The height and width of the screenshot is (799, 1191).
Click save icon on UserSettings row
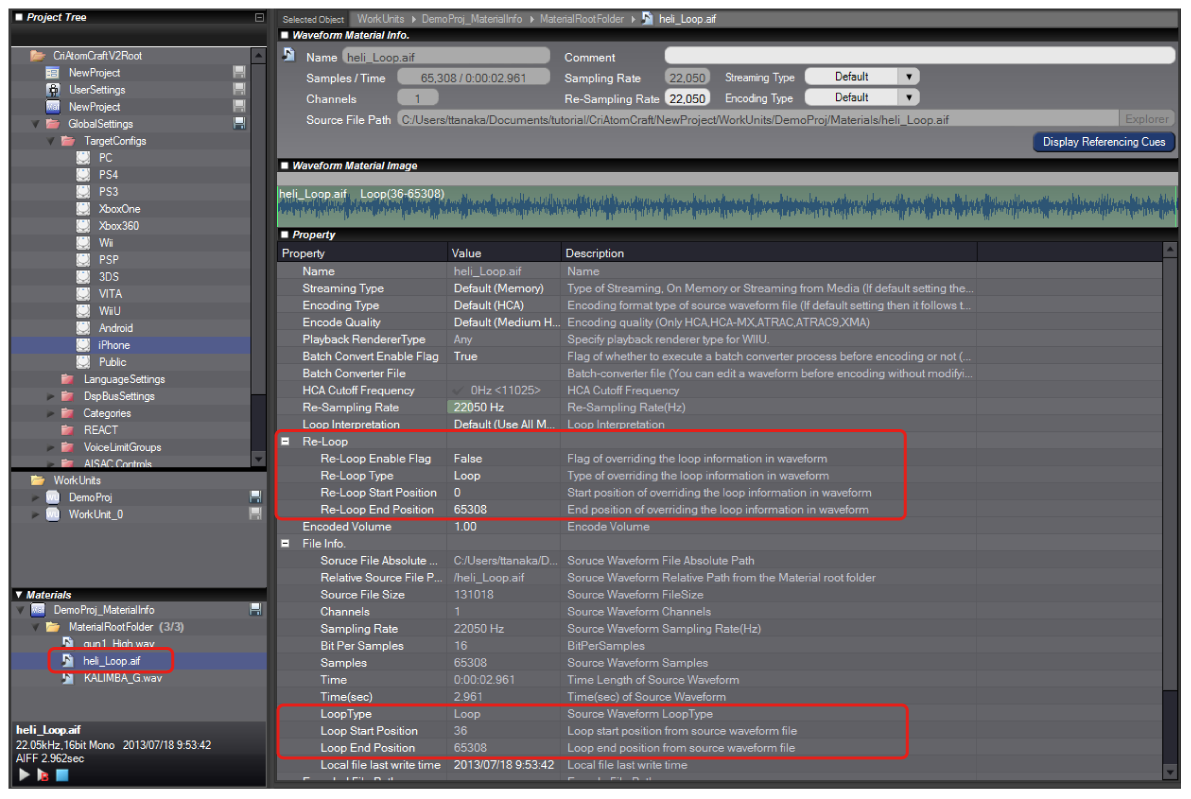point(239,89)
